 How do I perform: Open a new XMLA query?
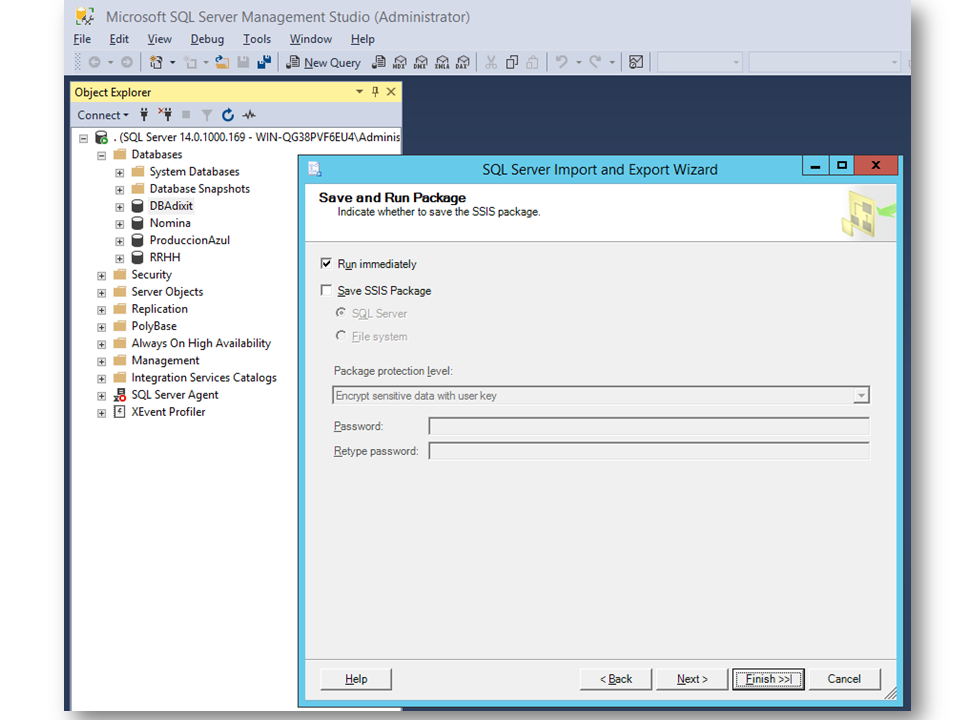[443, 62]
